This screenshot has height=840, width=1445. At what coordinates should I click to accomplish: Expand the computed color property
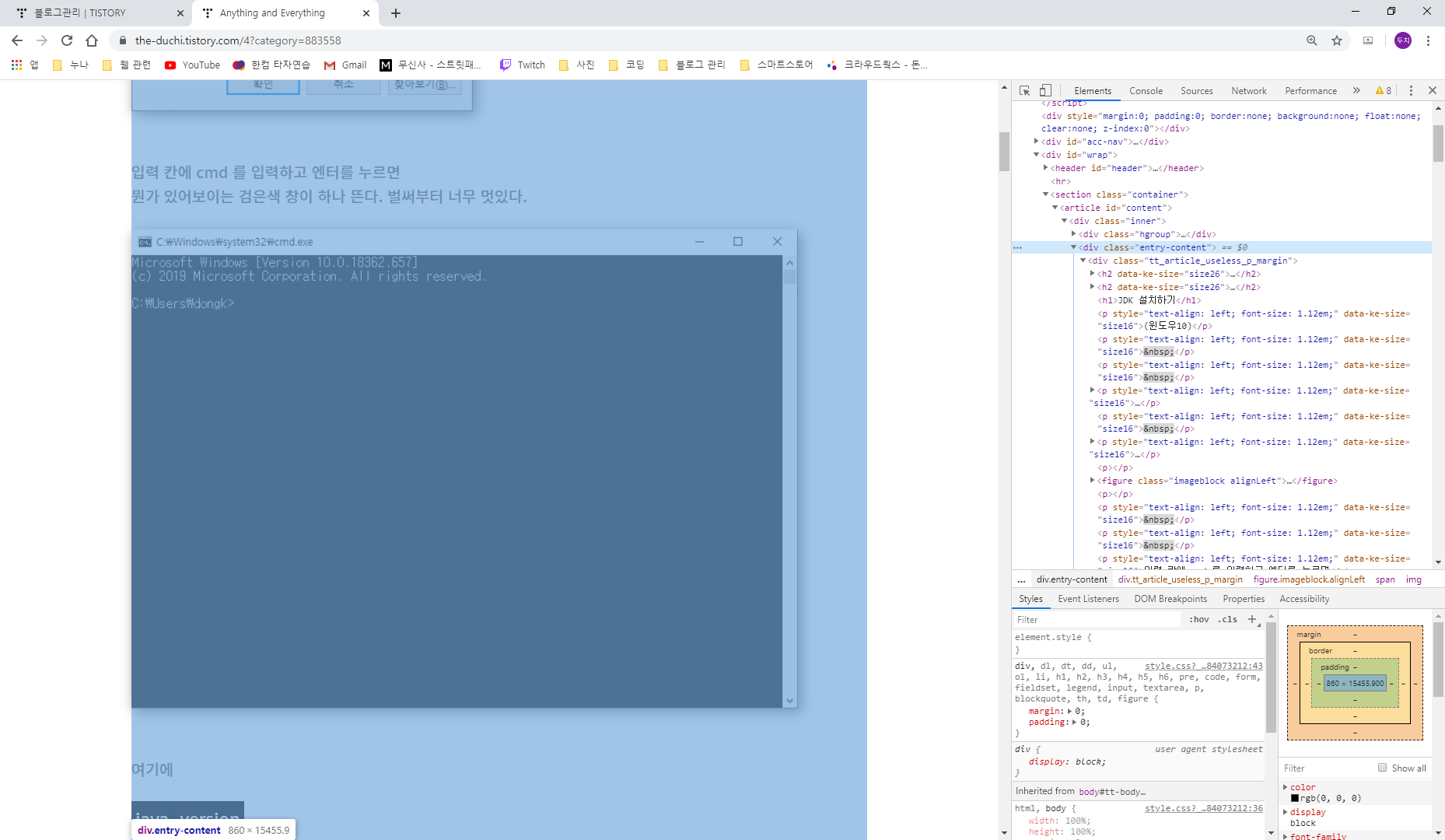pyautogui.click(x=1286, y=787)
